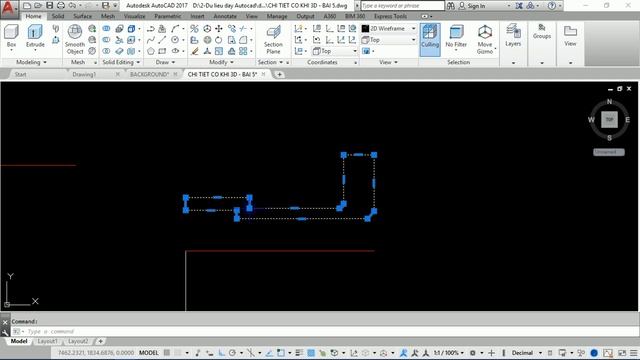Switch to the Layout1 tab
This screenshot has width=640, height=360.
pyautogui.click(x=47, y=341)
